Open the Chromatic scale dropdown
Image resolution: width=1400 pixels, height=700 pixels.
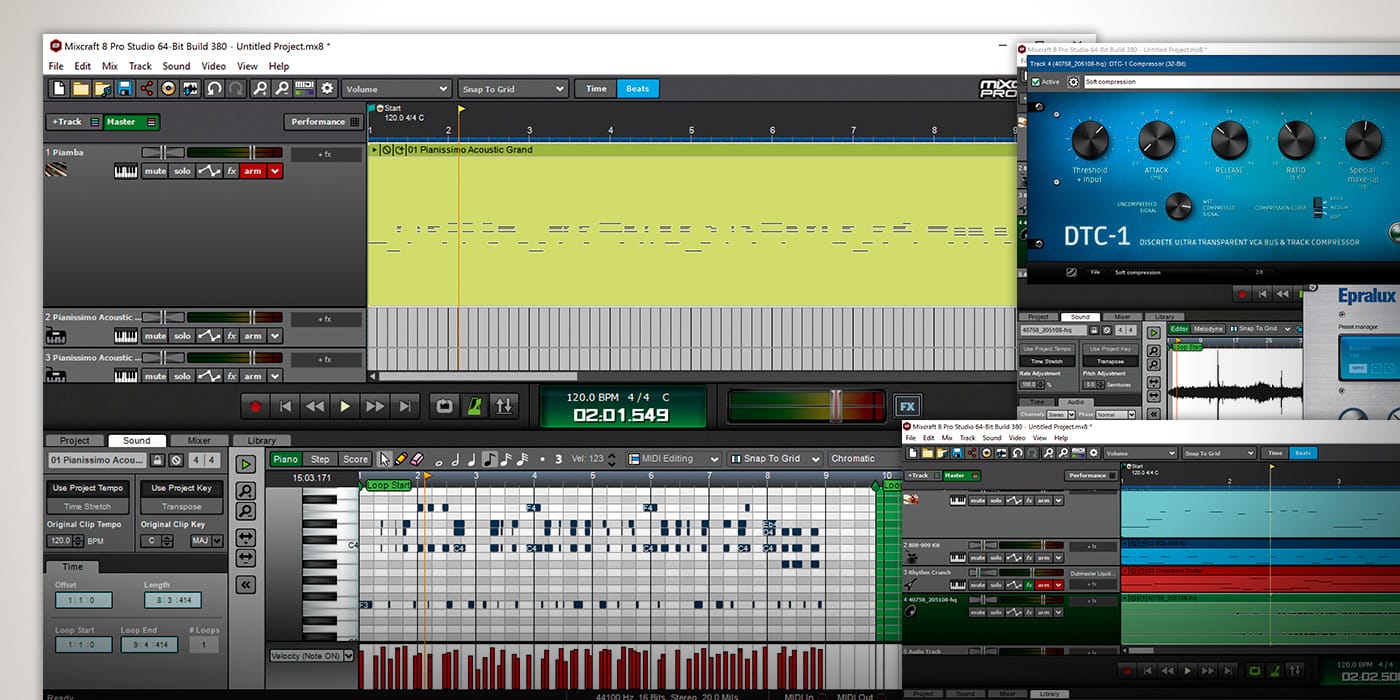(x=863, y=459)
